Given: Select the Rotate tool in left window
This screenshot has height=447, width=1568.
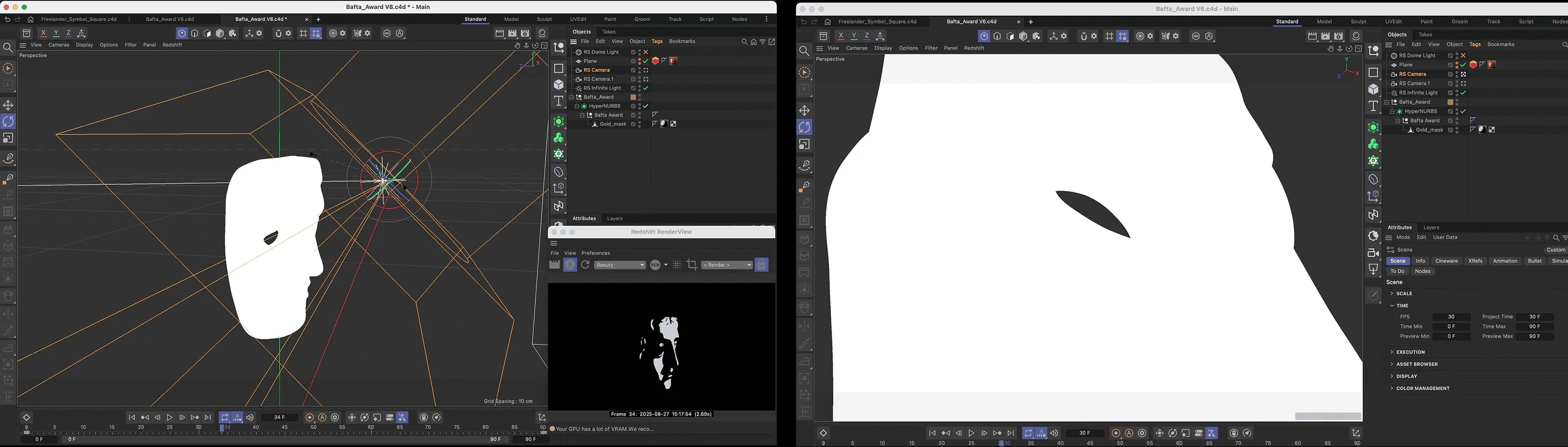Looking at the screenshot, I should [9, 122].
